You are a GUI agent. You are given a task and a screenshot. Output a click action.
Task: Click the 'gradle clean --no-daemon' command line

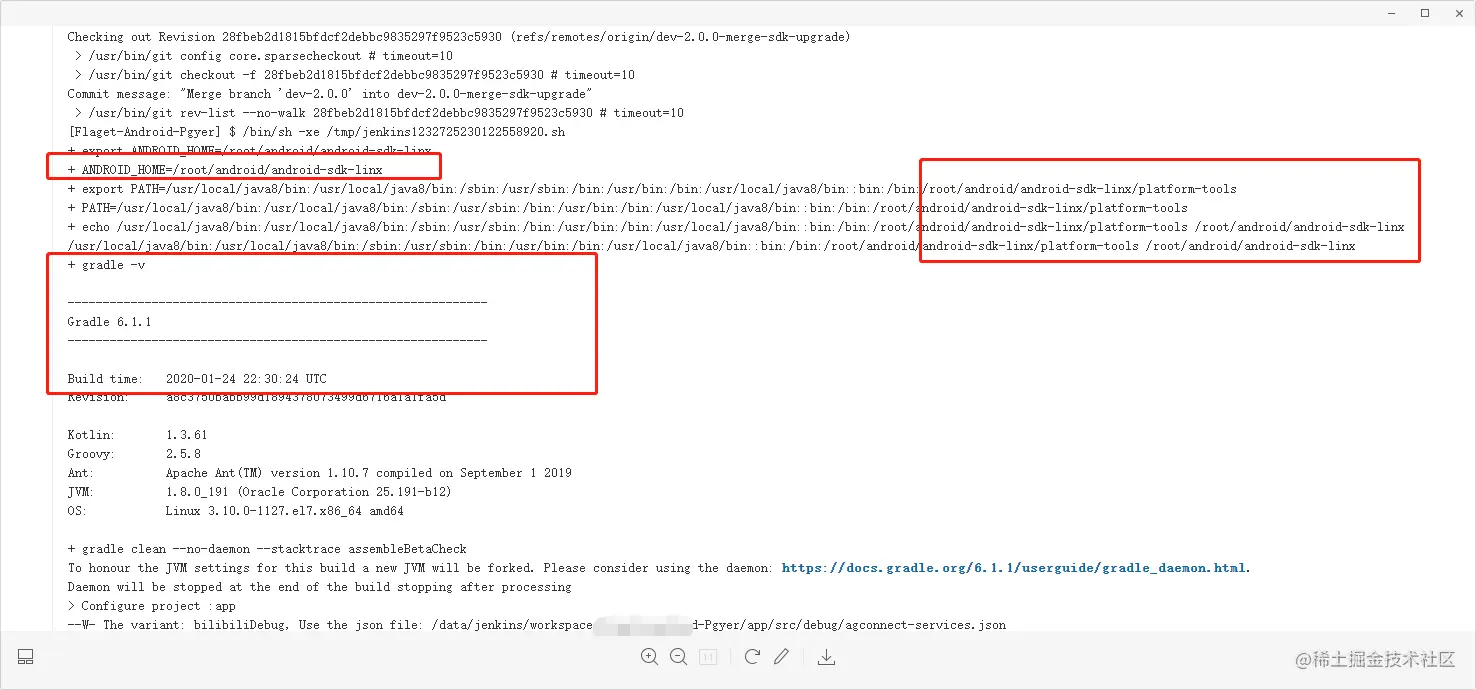267,549
